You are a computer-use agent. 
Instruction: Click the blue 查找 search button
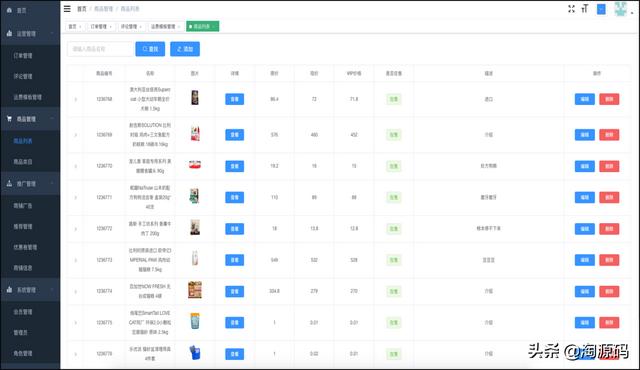tap(150, 49)
